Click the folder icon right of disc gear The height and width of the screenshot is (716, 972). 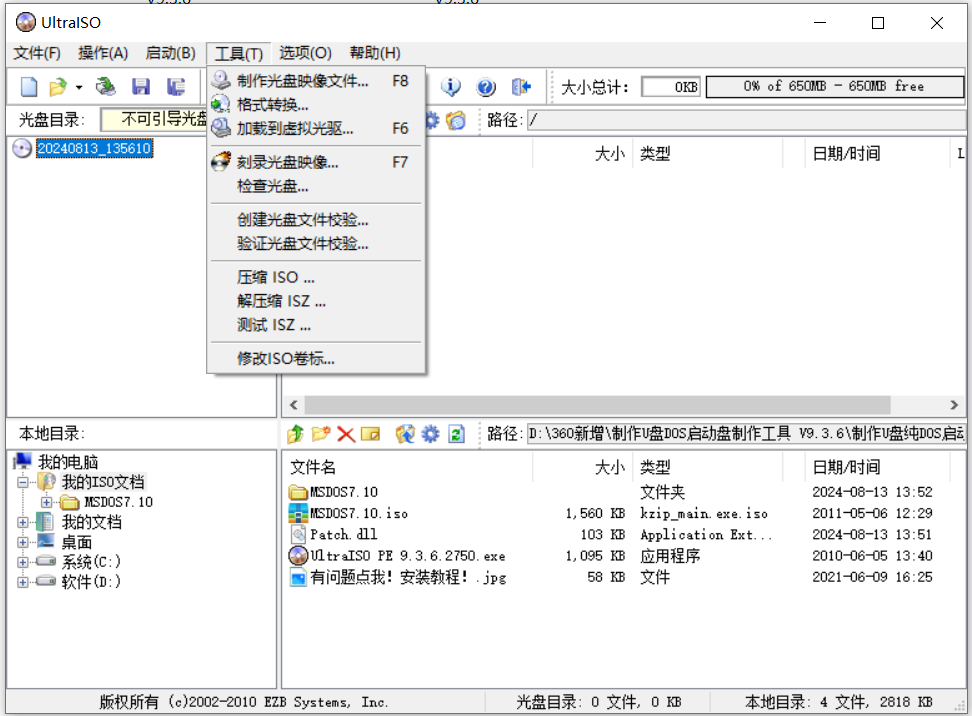(456, 120)
